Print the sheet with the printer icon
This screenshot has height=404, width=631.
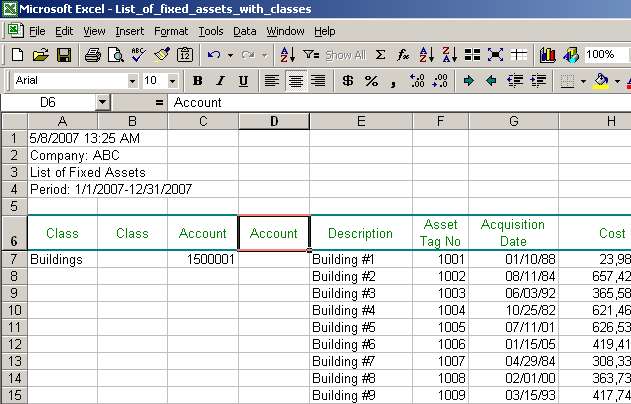coord(93,55)
